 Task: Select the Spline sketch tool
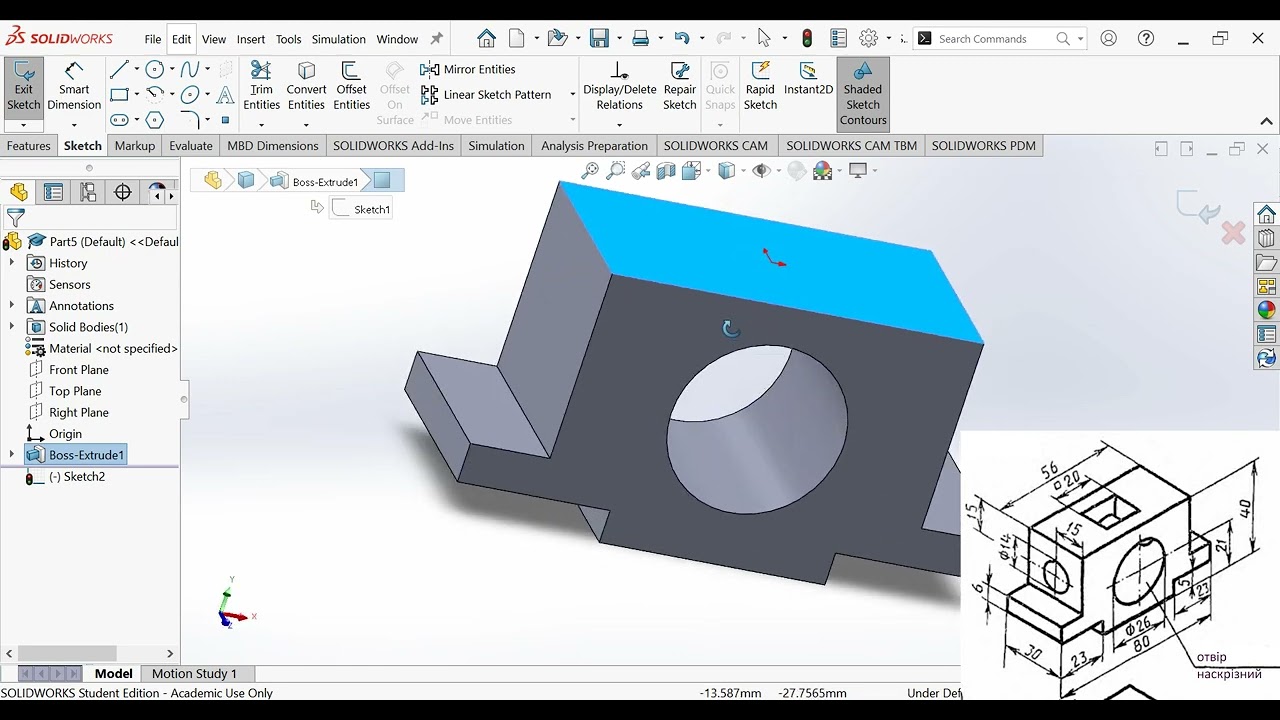click(190, 69)
